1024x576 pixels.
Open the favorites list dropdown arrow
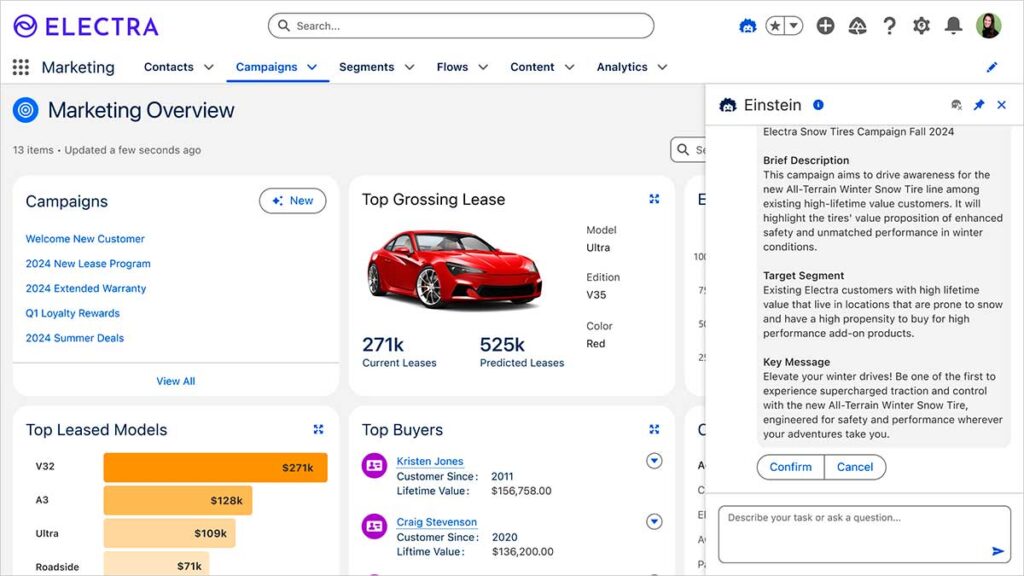click(x=793, y=26)
